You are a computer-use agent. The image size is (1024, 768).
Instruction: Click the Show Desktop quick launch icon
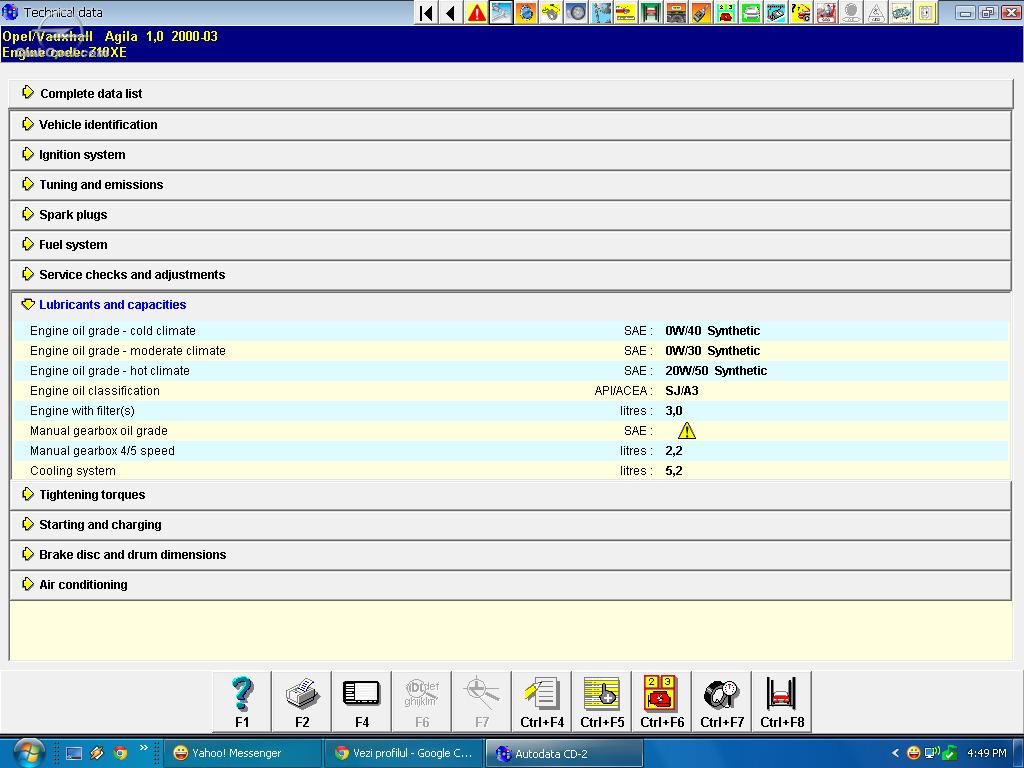pyautogui.click(x=74, y=753)
